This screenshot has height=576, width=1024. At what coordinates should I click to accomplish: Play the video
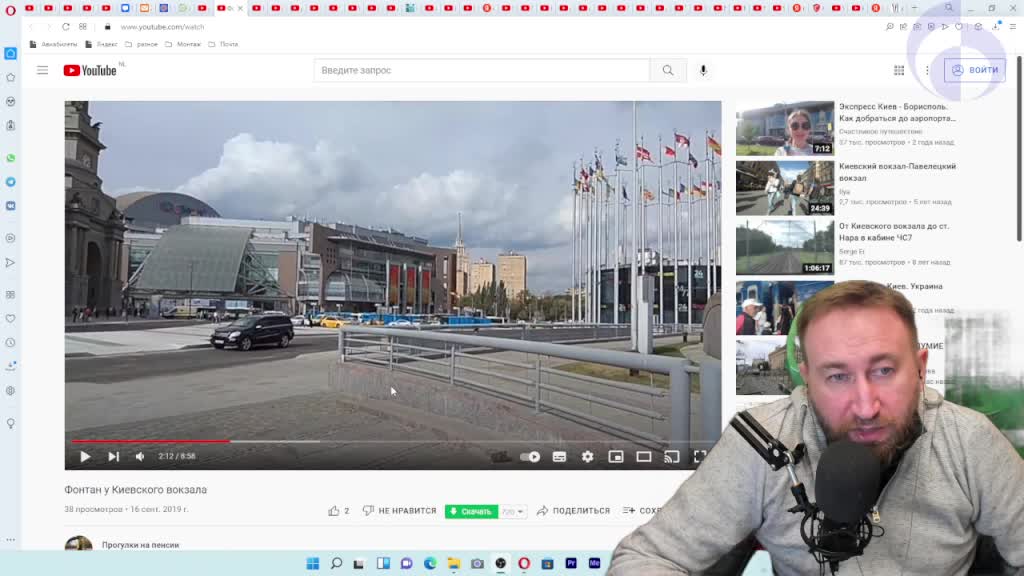tap(85, 456)
